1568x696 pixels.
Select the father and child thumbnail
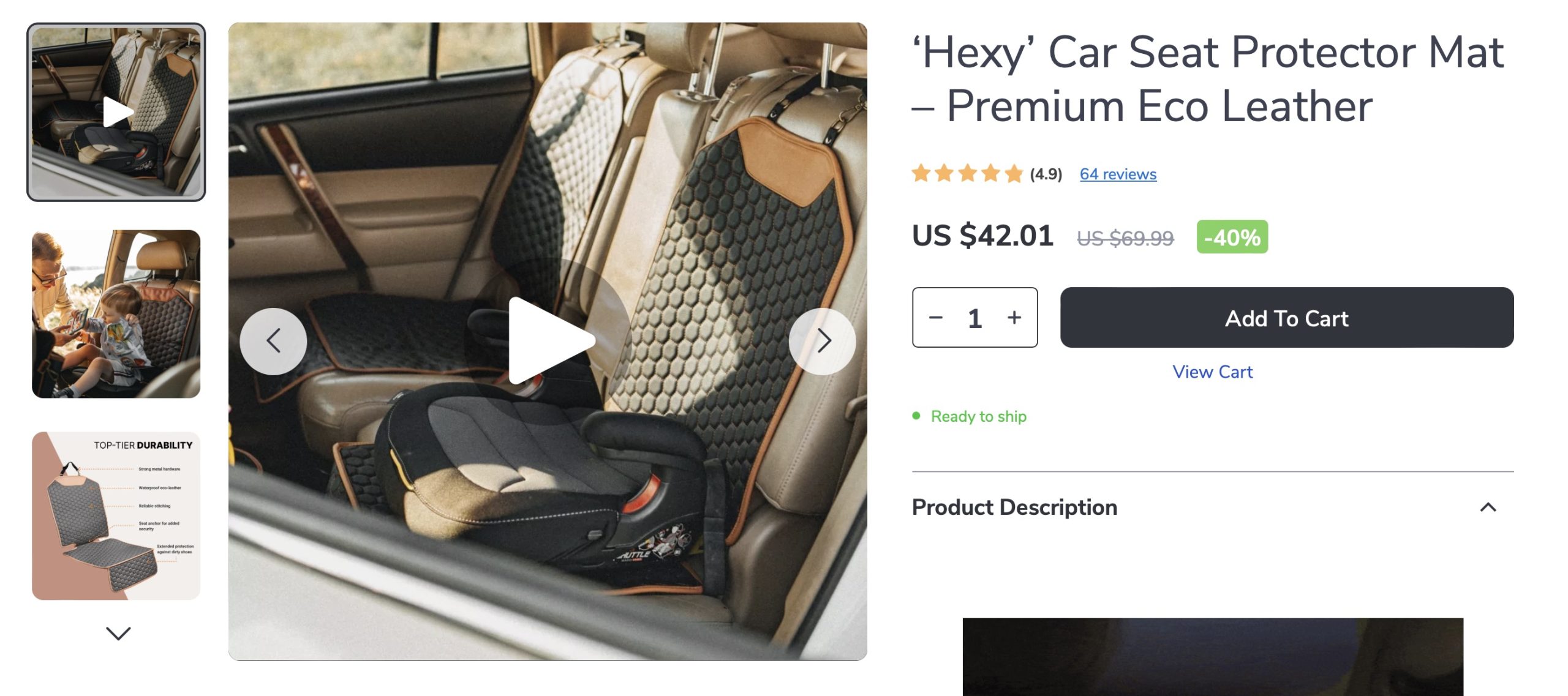(x=116, y=314)
